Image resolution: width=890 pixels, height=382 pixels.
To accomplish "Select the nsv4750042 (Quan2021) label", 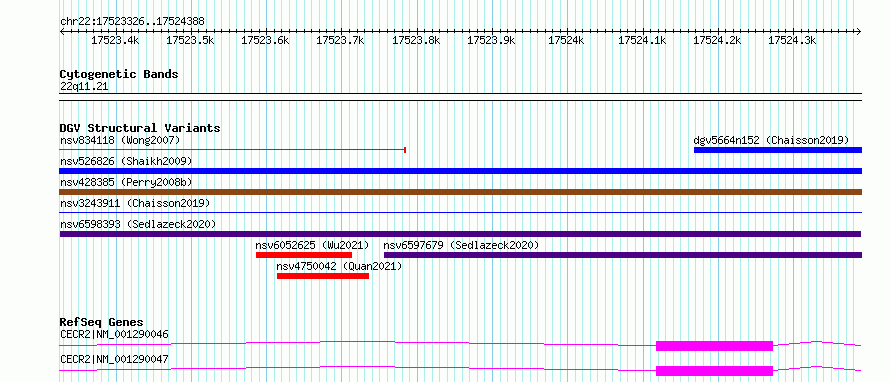I will pos(339,266).
